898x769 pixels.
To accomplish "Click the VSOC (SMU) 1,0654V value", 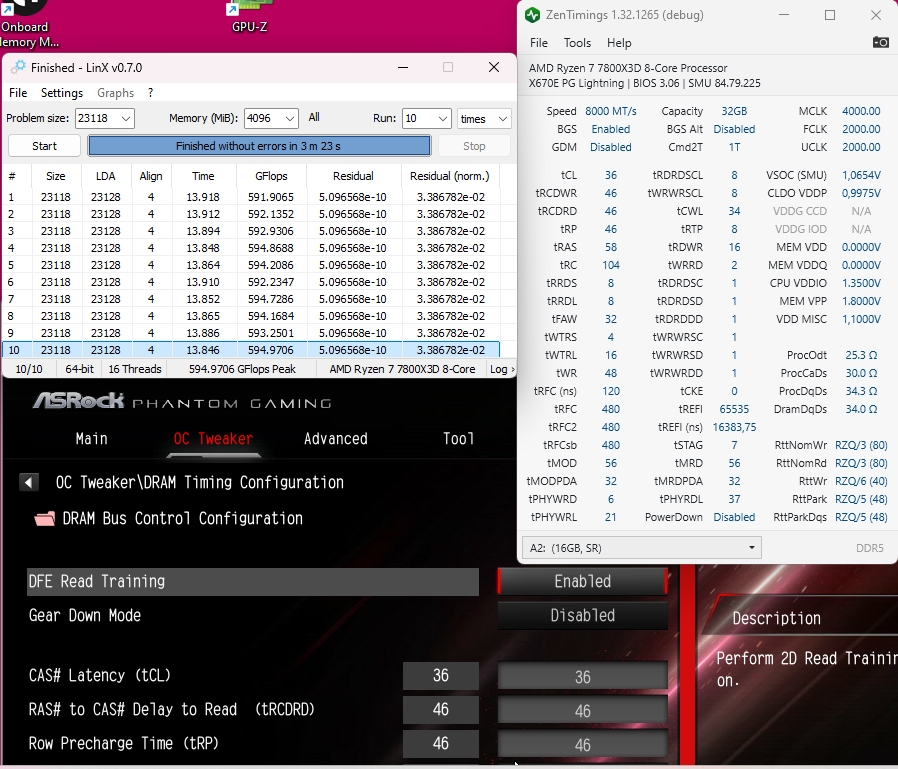I will pyautogui.click(x=861, y=175).
